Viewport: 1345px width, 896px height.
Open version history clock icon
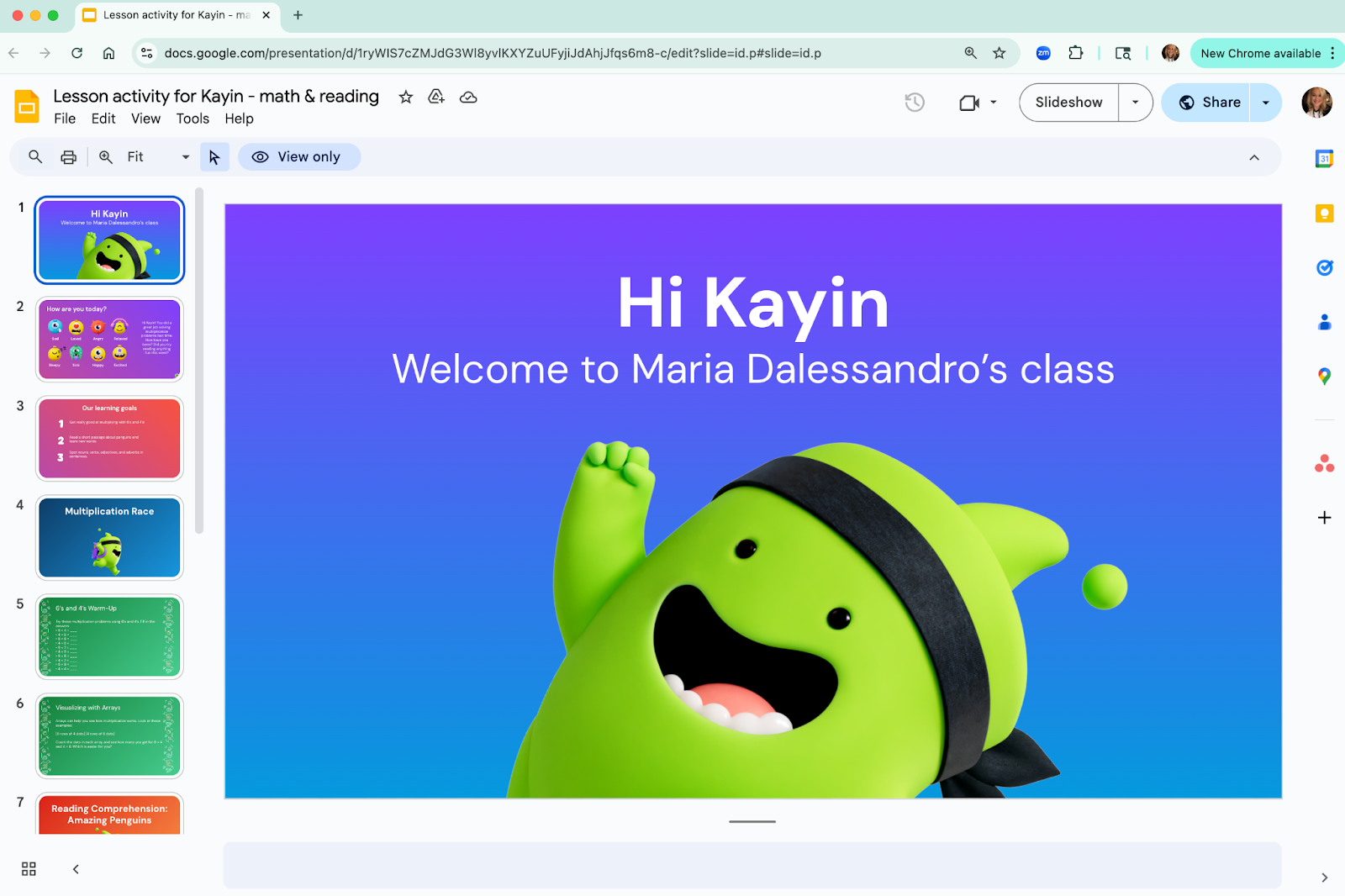[x=915, y=103]
